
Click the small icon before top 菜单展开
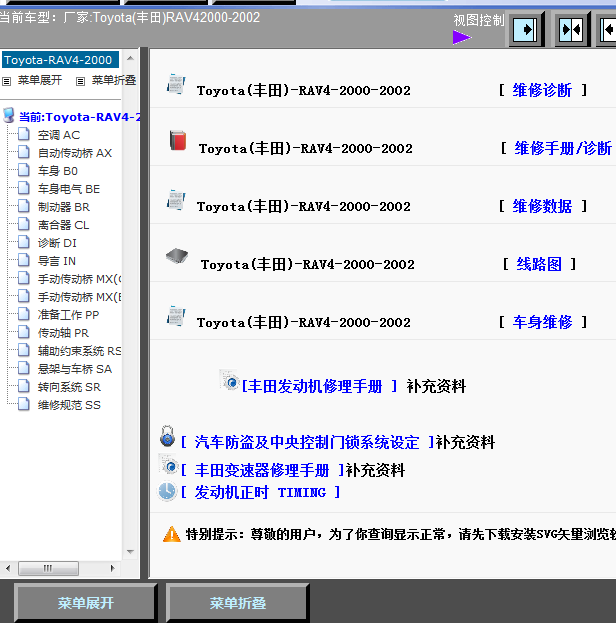tap(6, 81)
